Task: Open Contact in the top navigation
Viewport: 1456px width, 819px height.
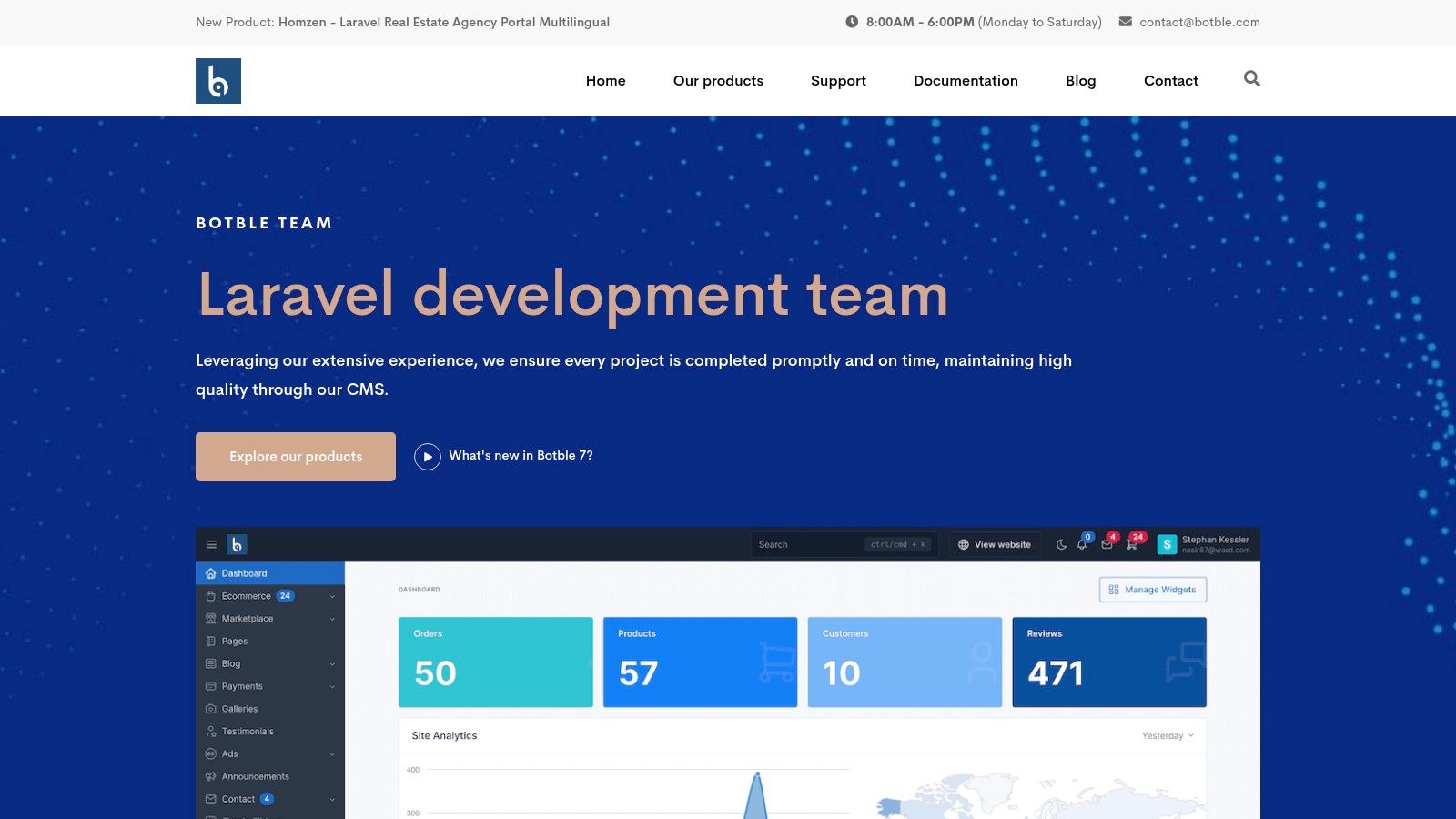Action: tap(1171, 81)
